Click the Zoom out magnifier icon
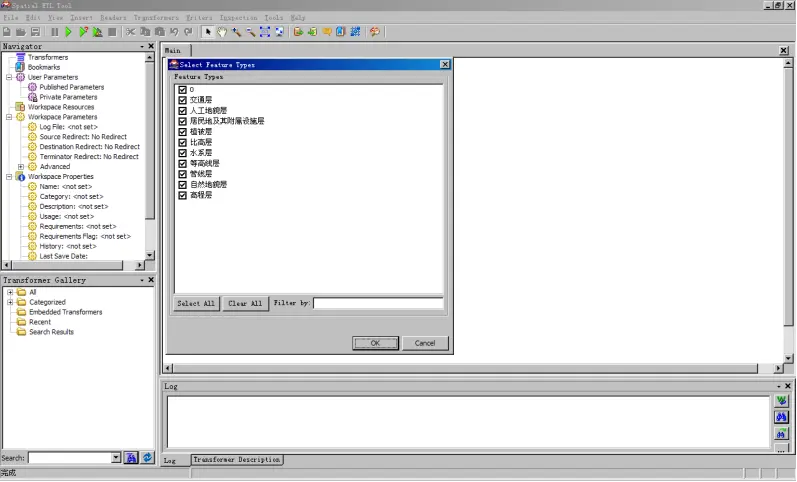The image size is (797, 482). click(x=251, y=32)
